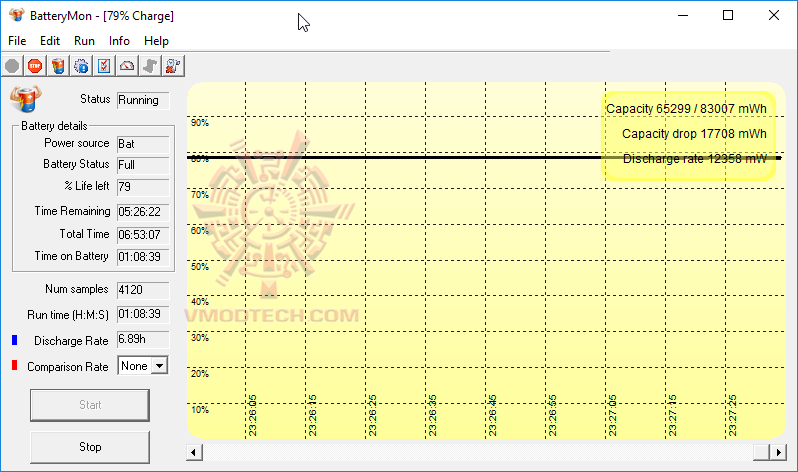This screenshot has width=798, height=472.
Task: Click the 23:26:45 time axis label
Action: 492,415
